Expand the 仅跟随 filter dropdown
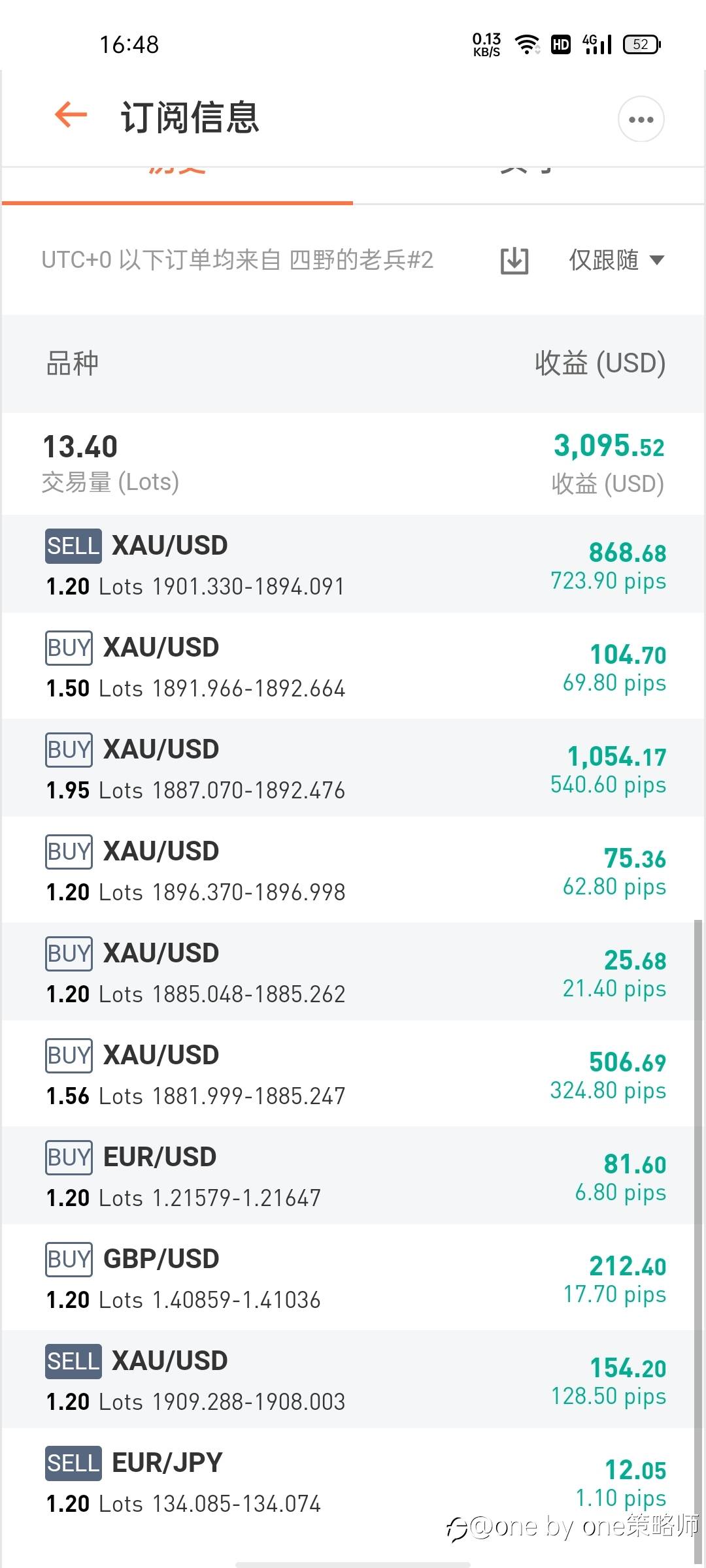Screen dimensions: 706x1568 click(616, 261)
